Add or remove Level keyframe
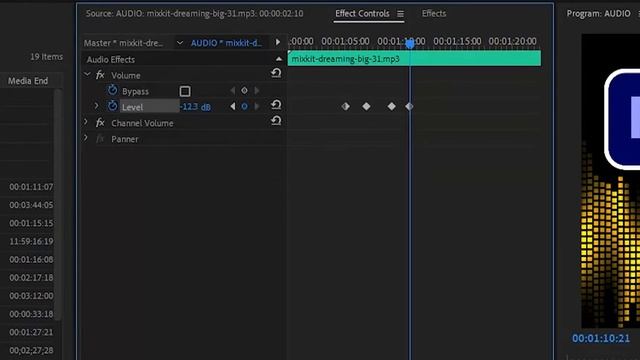 [244, 107]
